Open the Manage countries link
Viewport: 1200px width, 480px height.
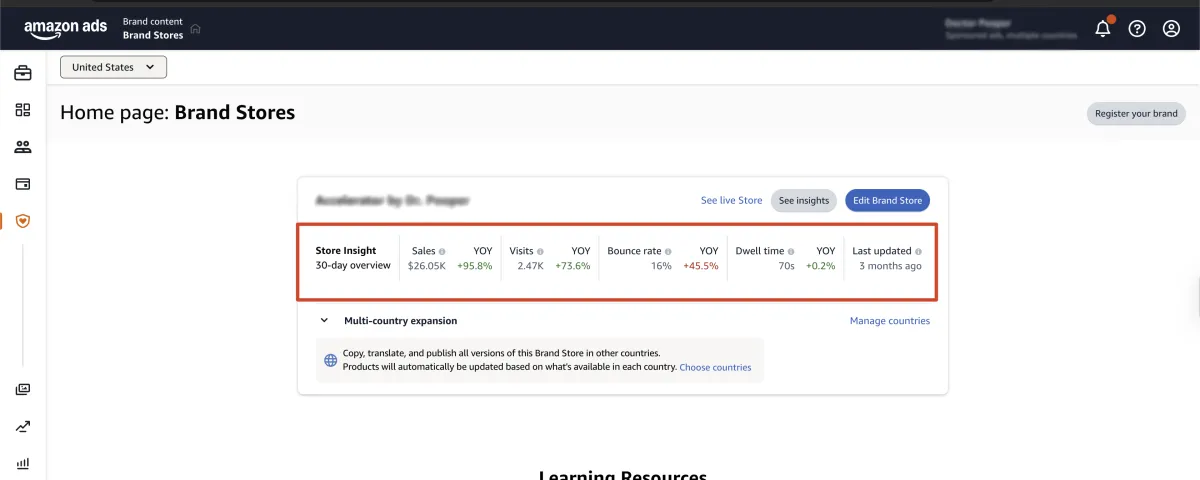click(x=890, y=321)
